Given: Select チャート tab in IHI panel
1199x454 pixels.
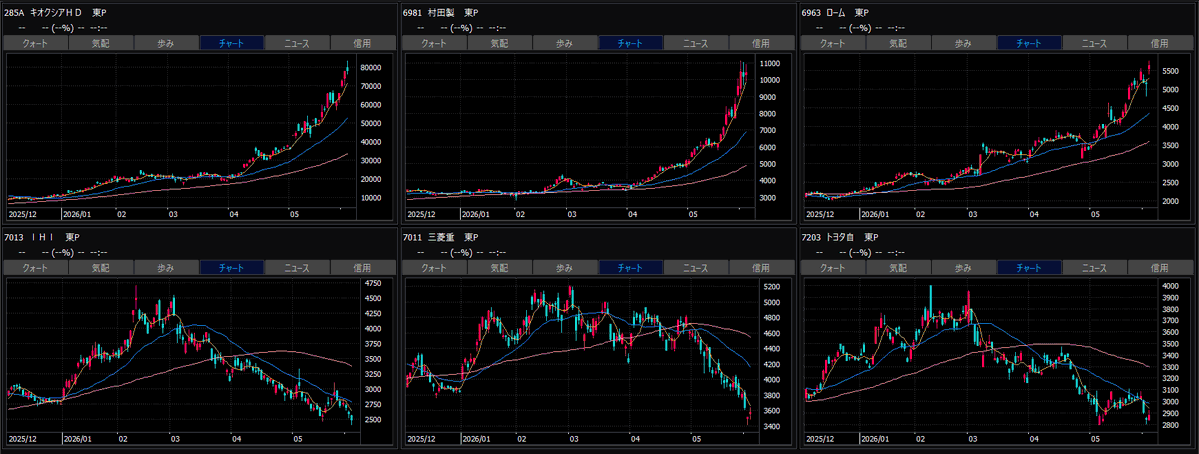Looking at the screenshot, I should (x=232, y=268).
